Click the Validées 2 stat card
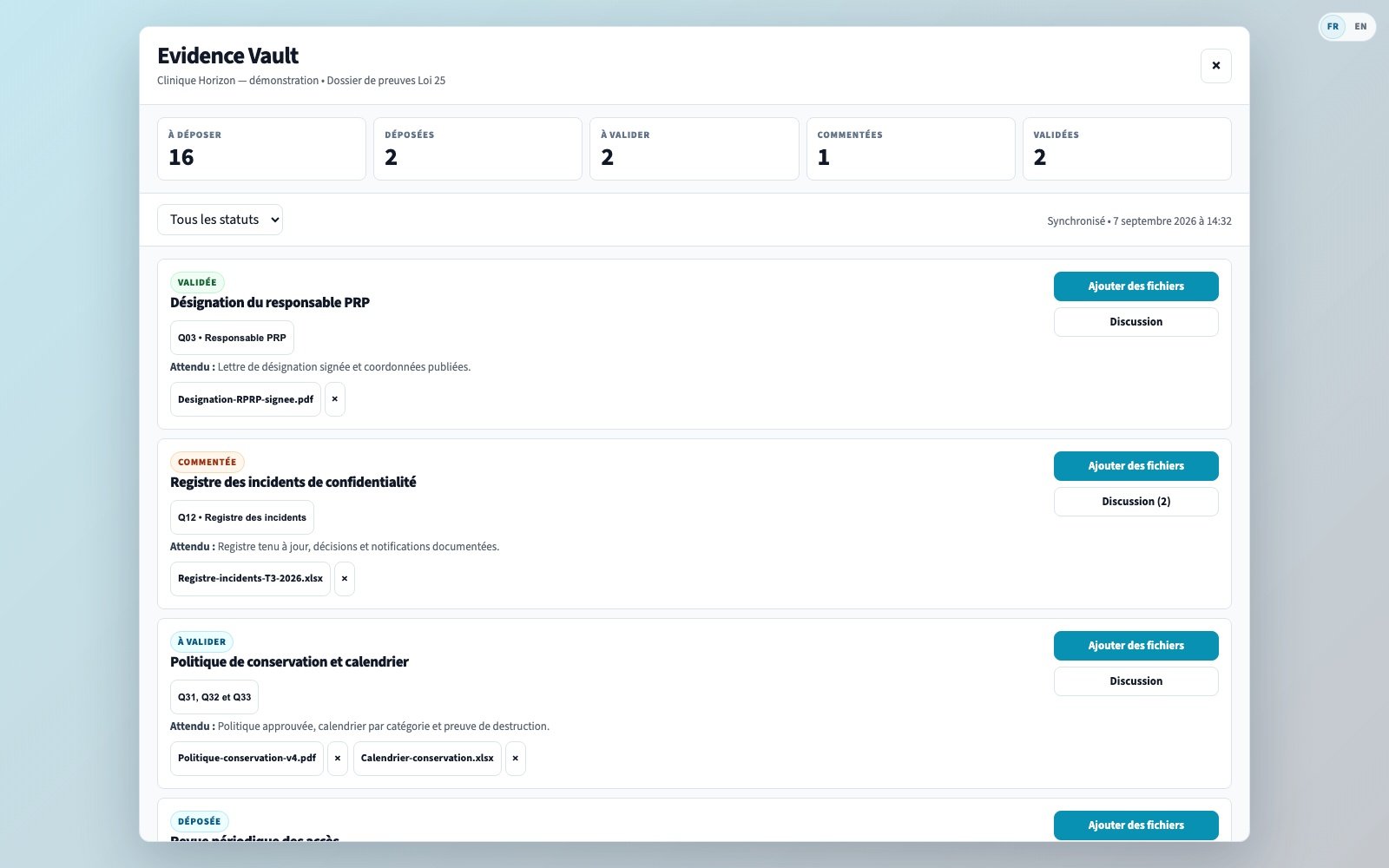Screen dimensions: 1389x868 1127,149
